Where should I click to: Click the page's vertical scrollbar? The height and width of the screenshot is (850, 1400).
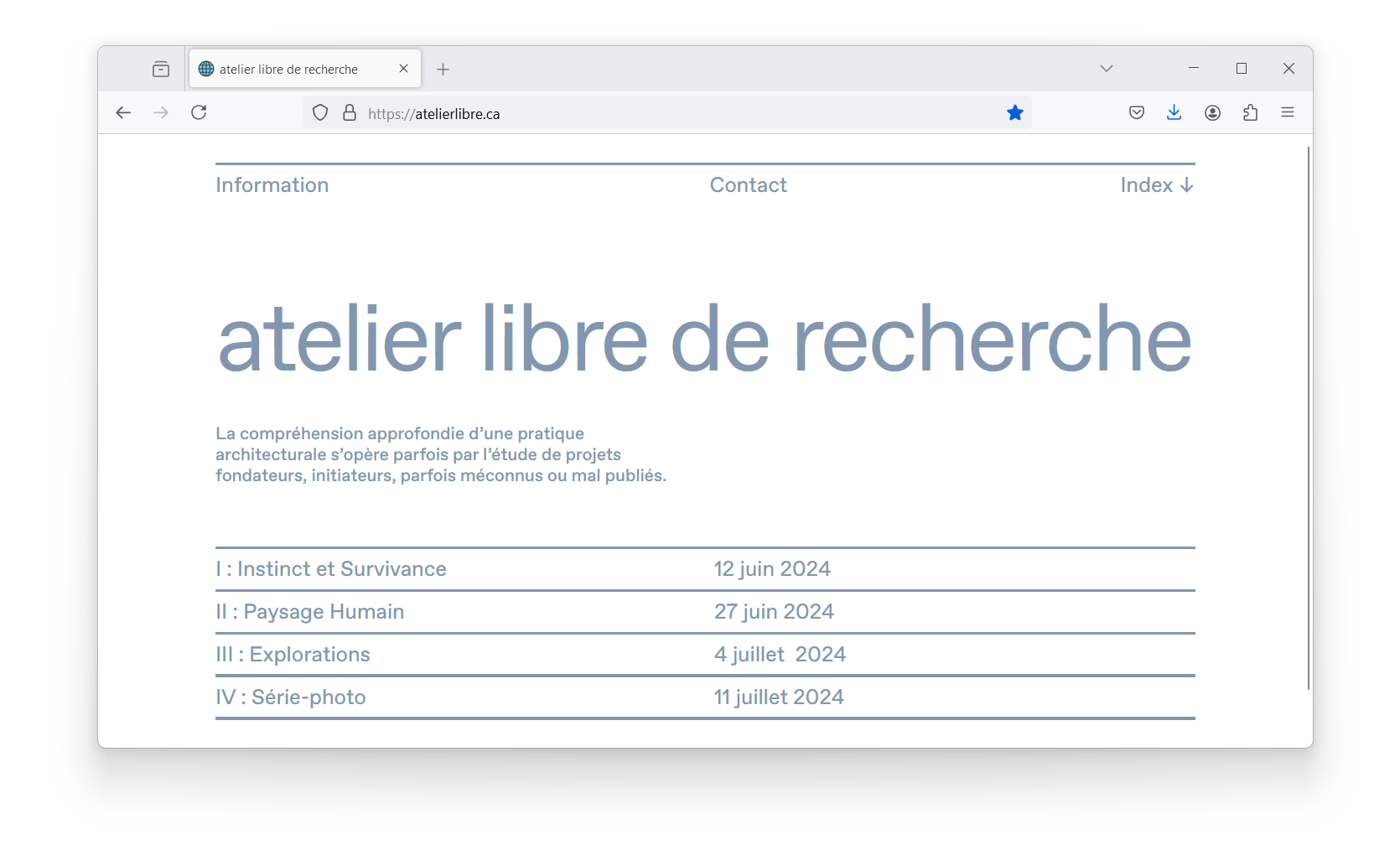[x=1308, y=417]
